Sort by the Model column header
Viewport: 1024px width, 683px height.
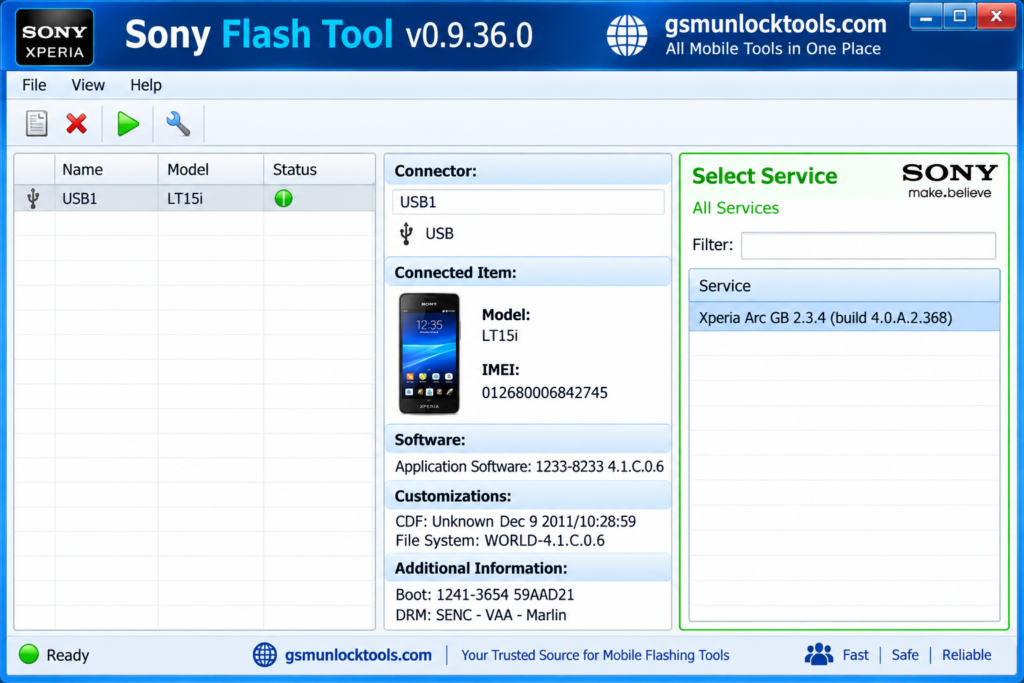211,170
